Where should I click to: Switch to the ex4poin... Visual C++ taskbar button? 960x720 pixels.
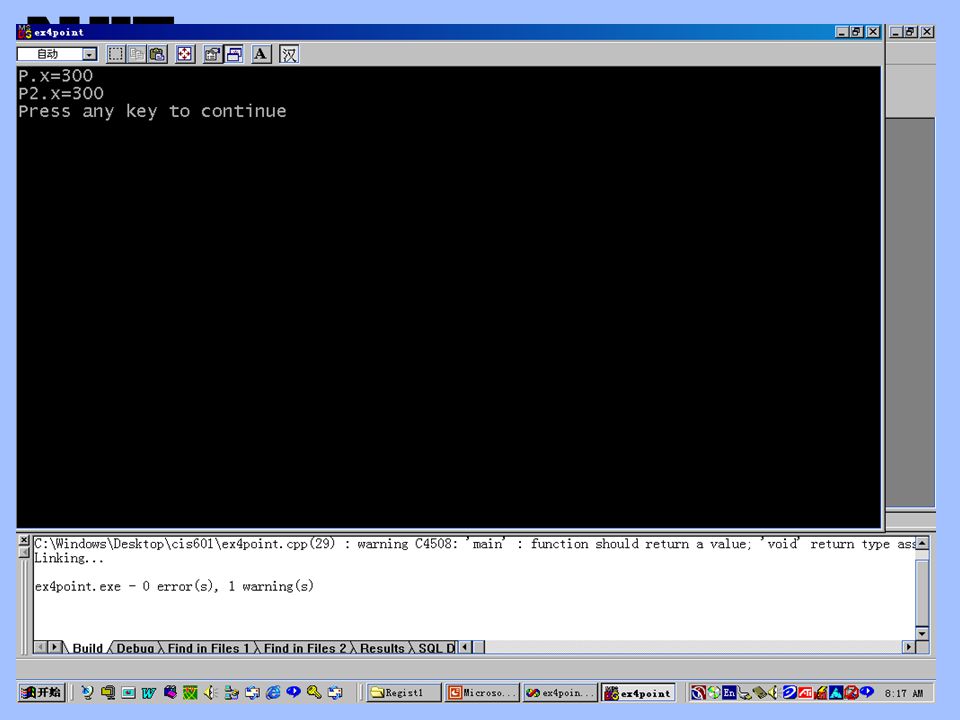tap(560, 692)
